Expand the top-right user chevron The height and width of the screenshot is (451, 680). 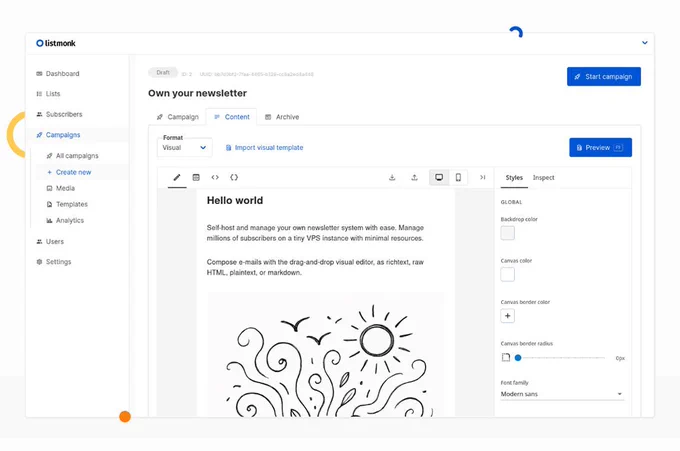coord(645,43)
